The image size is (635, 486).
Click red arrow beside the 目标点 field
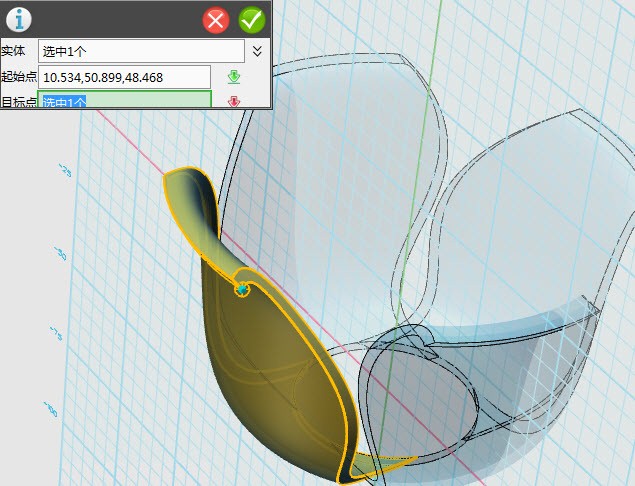pyautogui.click(x=234, y=101)
